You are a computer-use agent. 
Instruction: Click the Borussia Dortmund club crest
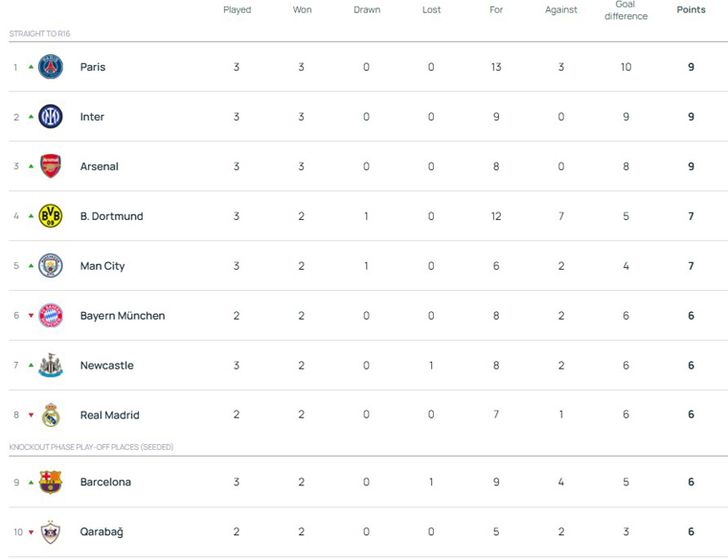pyautogui.click(x=50, y=216)
